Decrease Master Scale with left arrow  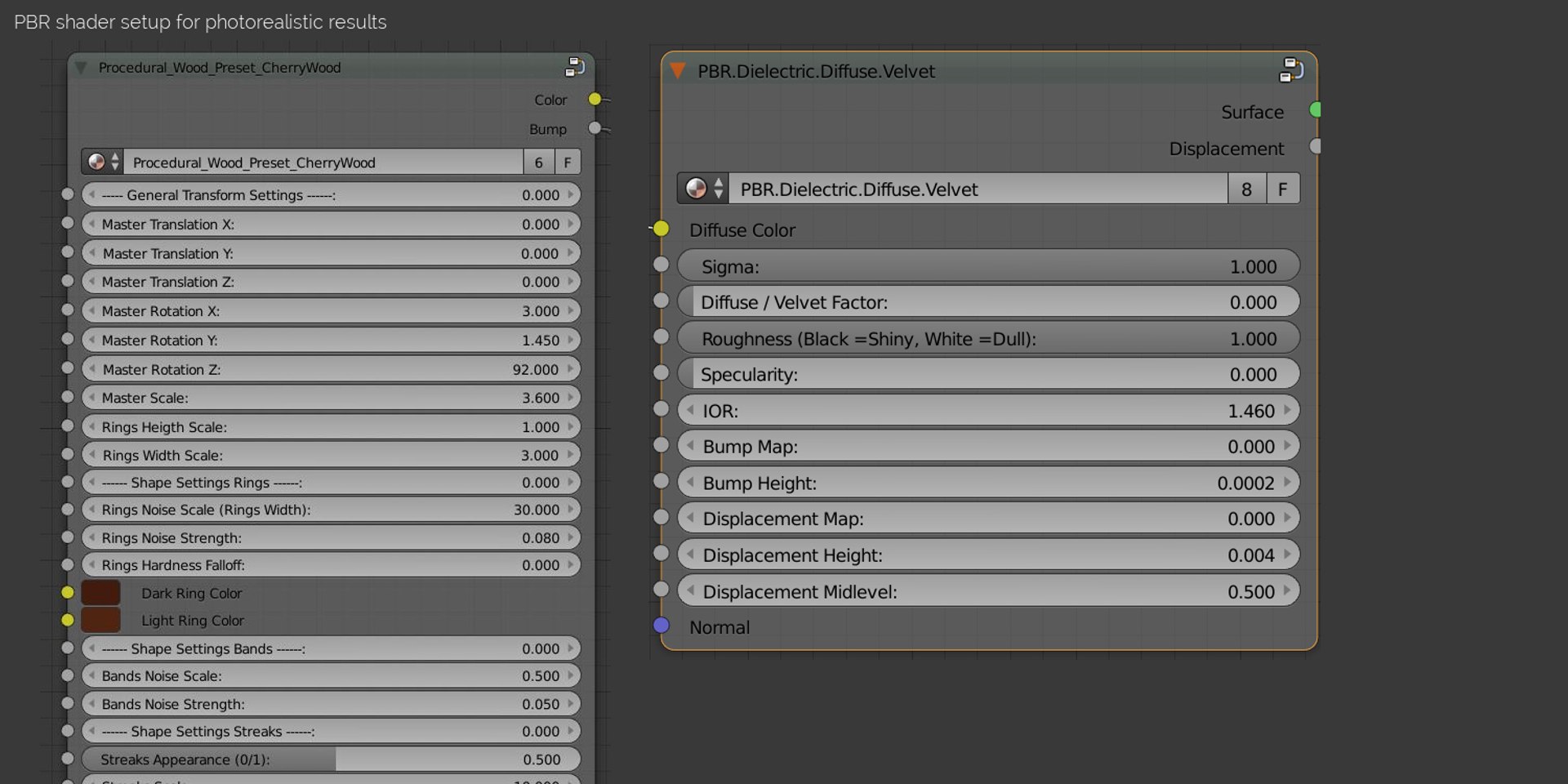coord(91,397)
